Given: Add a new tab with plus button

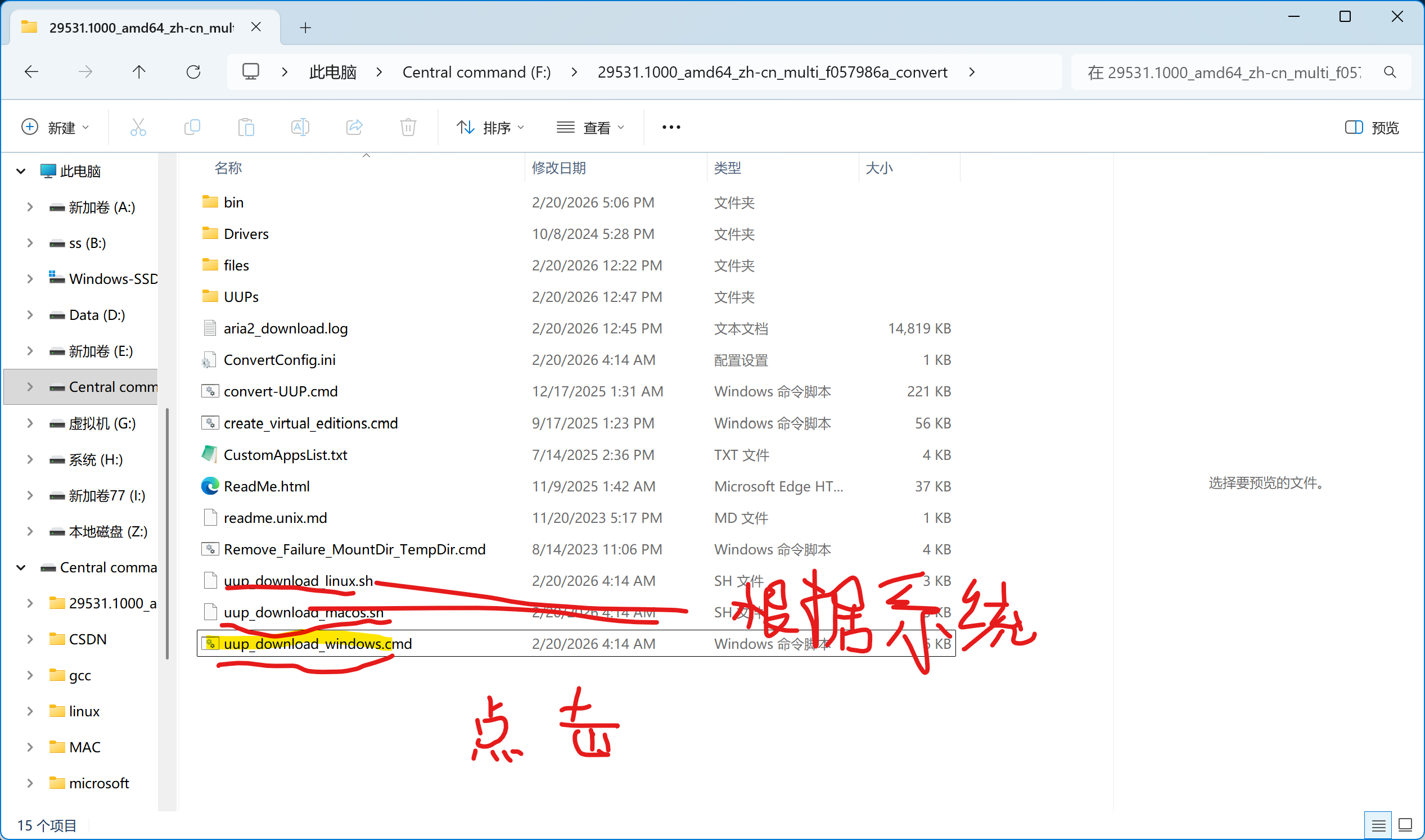Looking at the screenshot, I should click(306, 28).
